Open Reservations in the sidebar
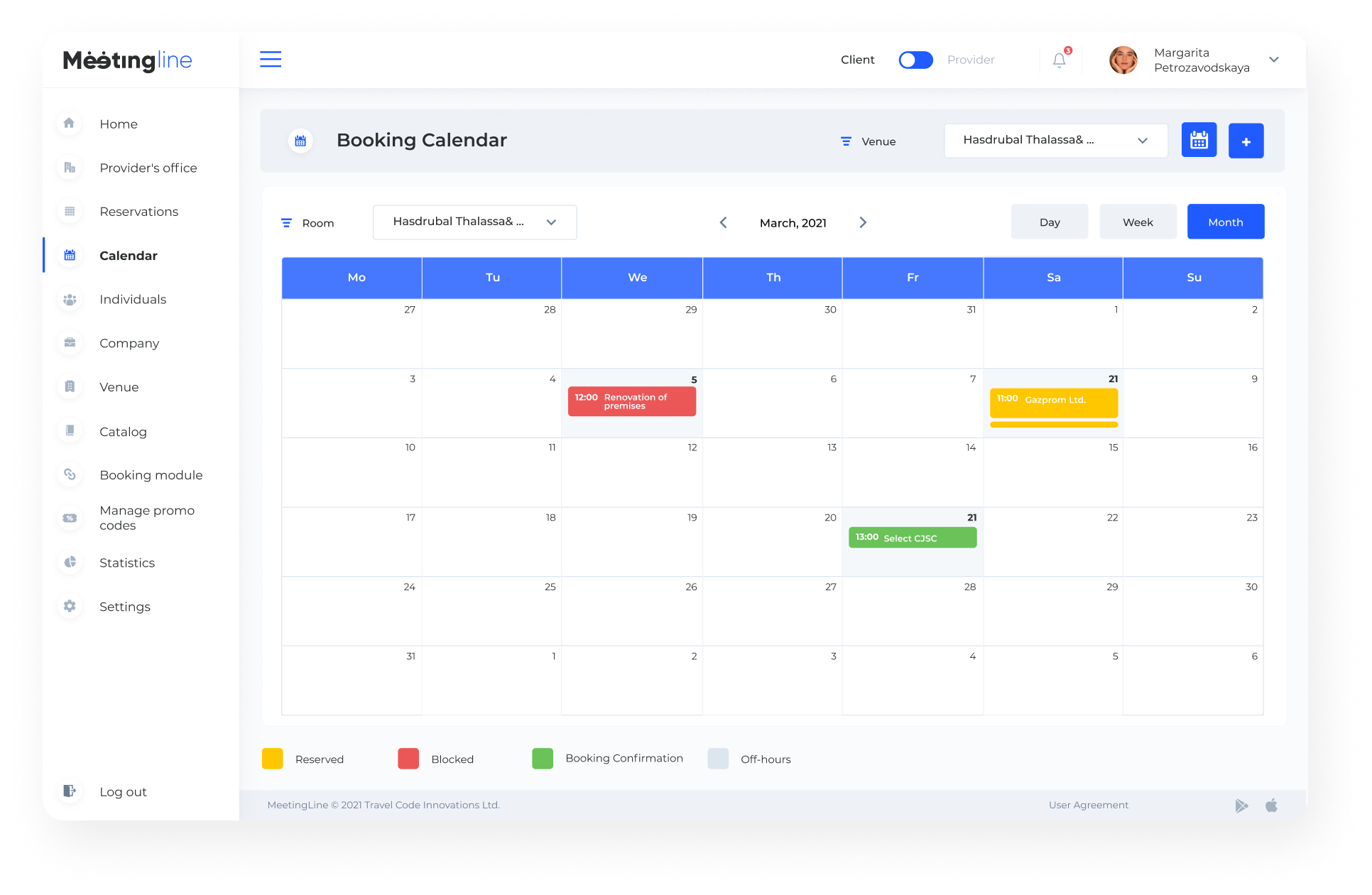 click(139, 212)
